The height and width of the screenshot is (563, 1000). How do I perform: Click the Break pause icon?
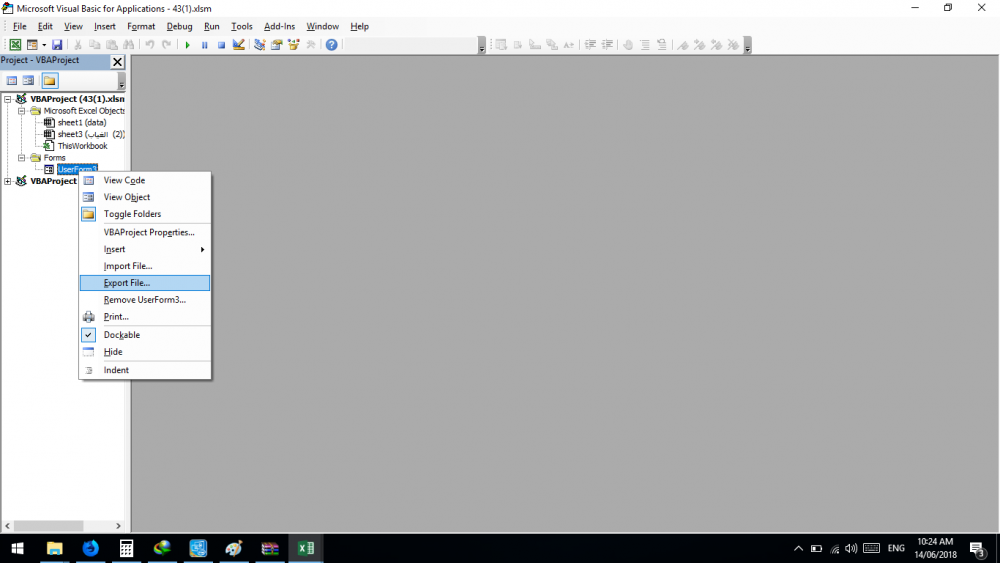click(x=205, y=45)
